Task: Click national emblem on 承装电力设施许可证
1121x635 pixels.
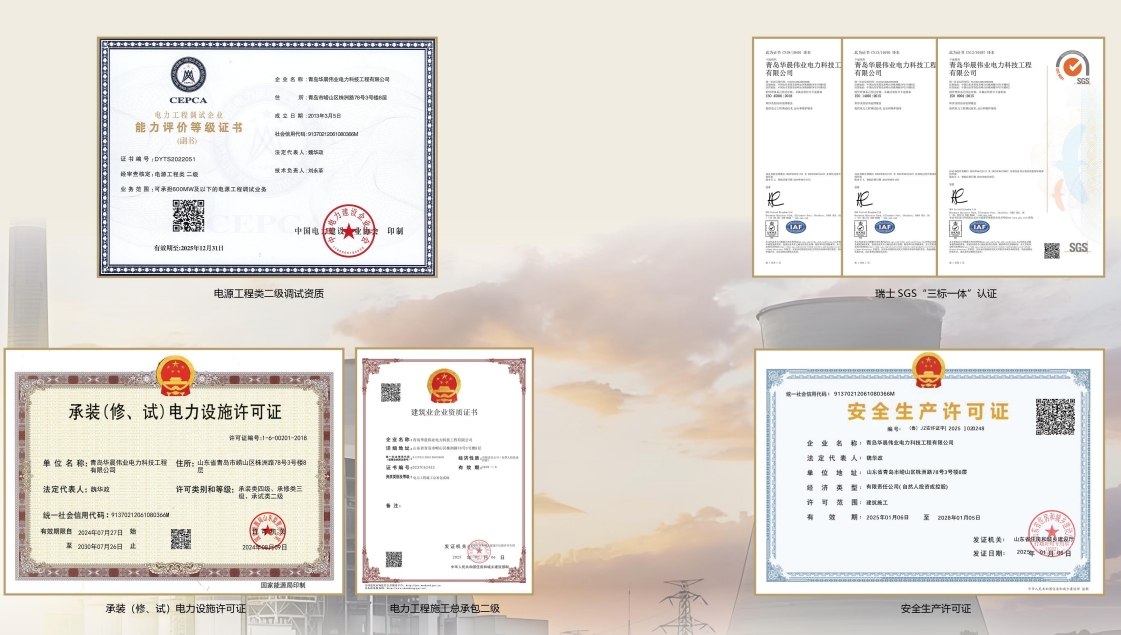Action: 175,374
